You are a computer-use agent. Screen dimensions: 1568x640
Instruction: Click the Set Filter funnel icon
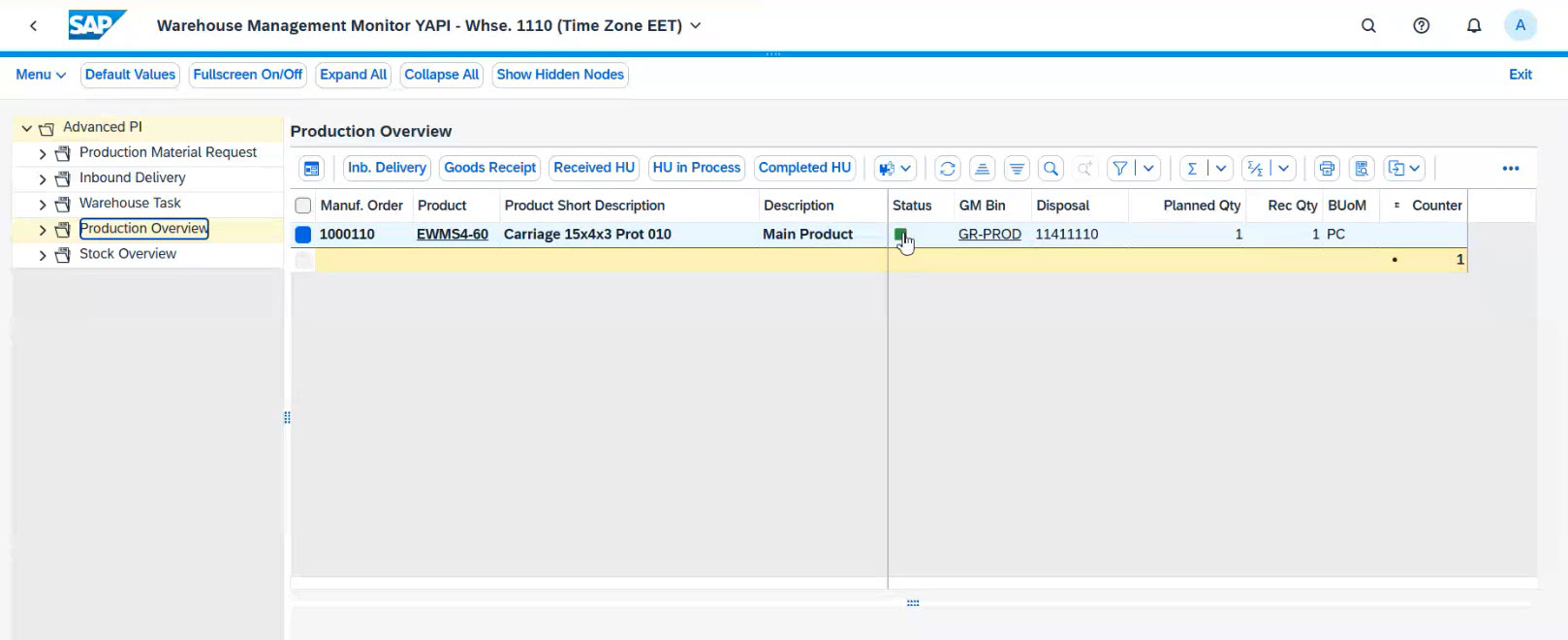[1120, 169]
